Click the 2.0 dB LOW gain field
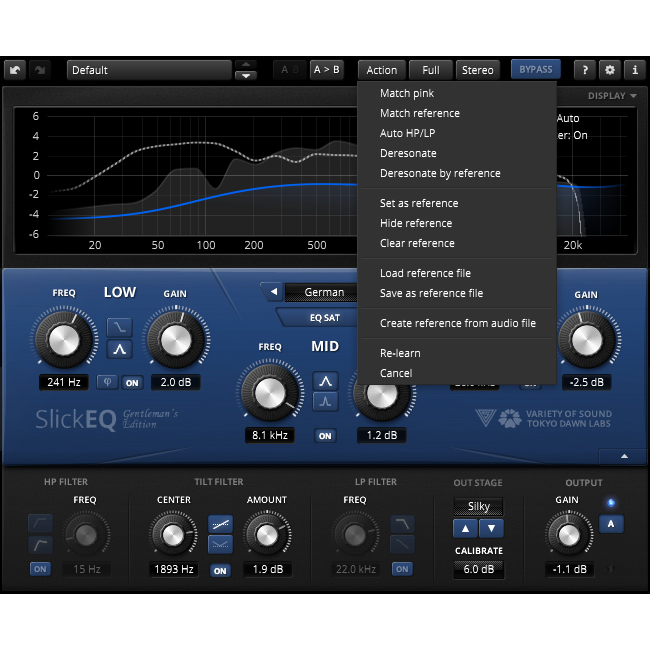Viewport: 650px width, 650px height. click(x=175, y=382)
